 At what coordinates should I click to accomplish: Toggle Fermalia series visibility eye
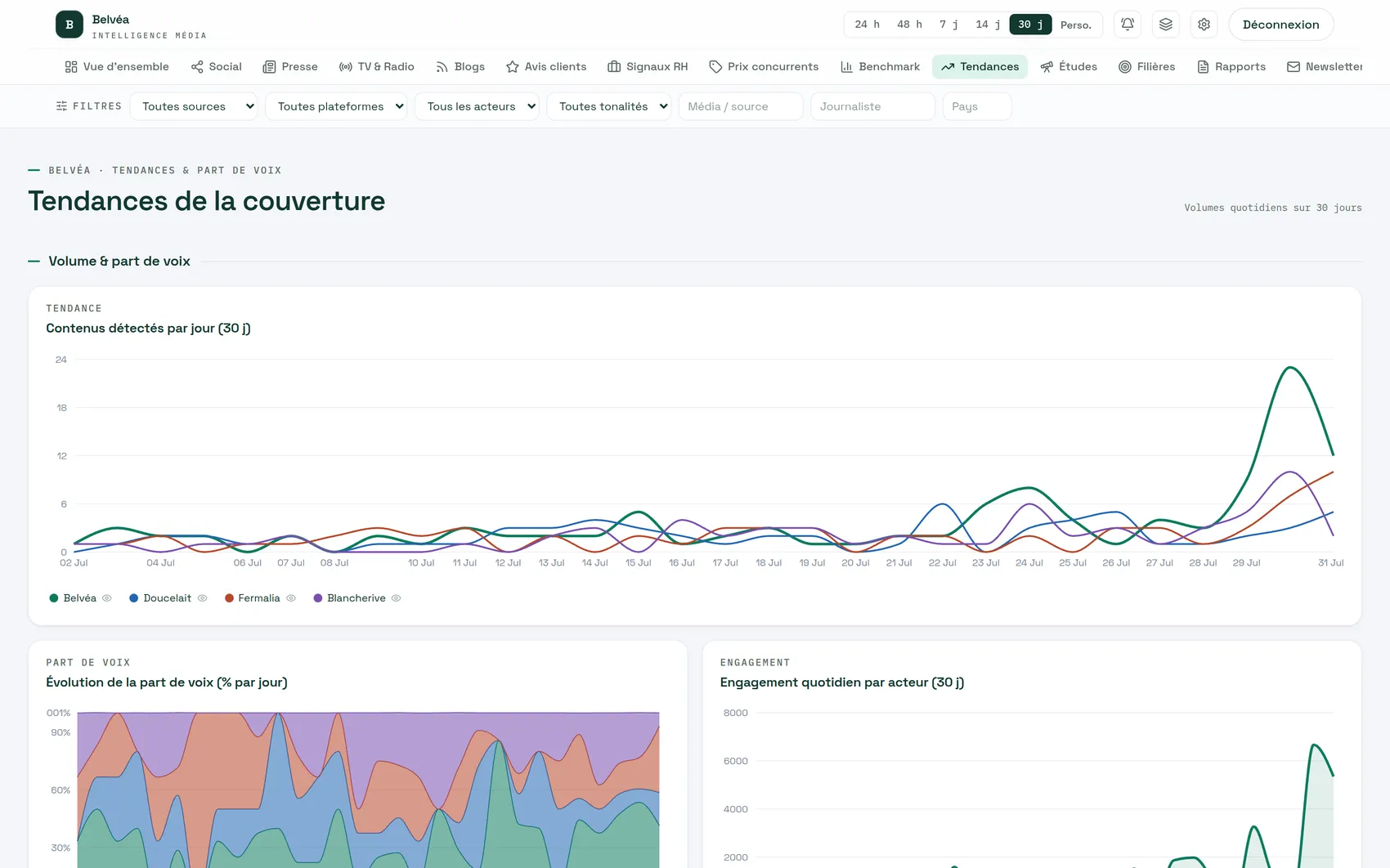291,598
